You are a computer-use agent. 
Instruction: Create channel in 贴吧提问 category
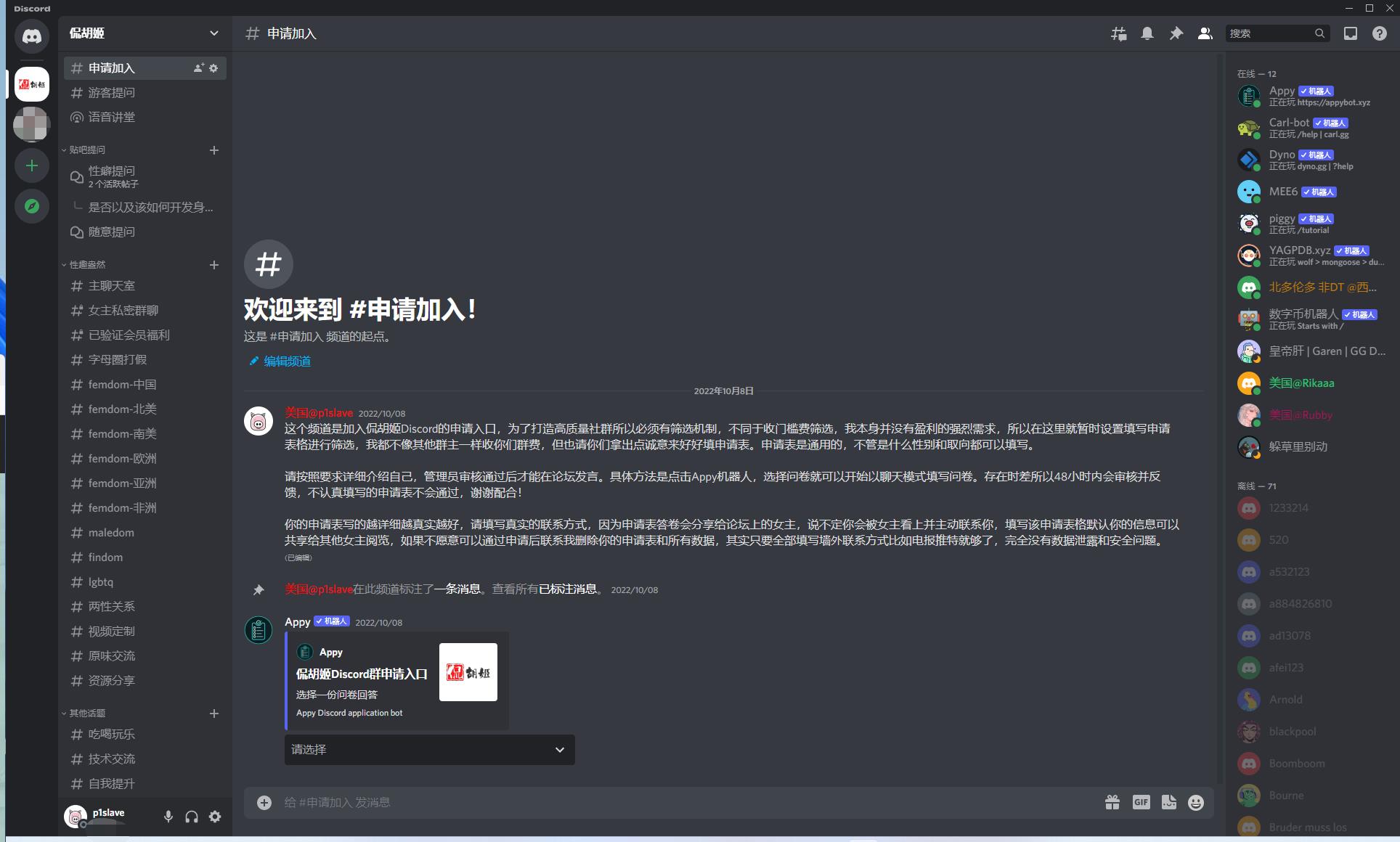click(214, 150)
